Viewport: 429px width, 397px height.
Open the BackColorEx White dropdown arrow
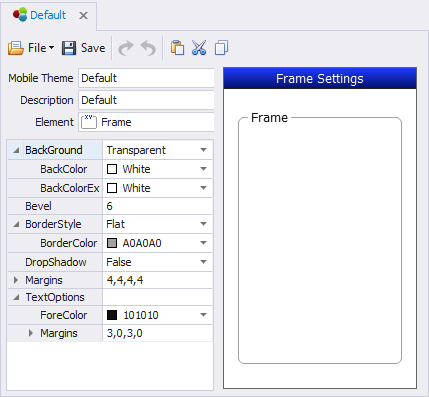203,188
